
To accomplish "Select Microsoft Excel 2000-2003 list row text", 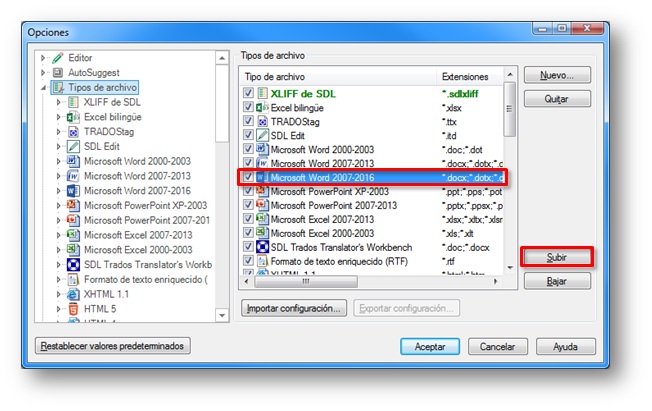I will pos(322,233).
